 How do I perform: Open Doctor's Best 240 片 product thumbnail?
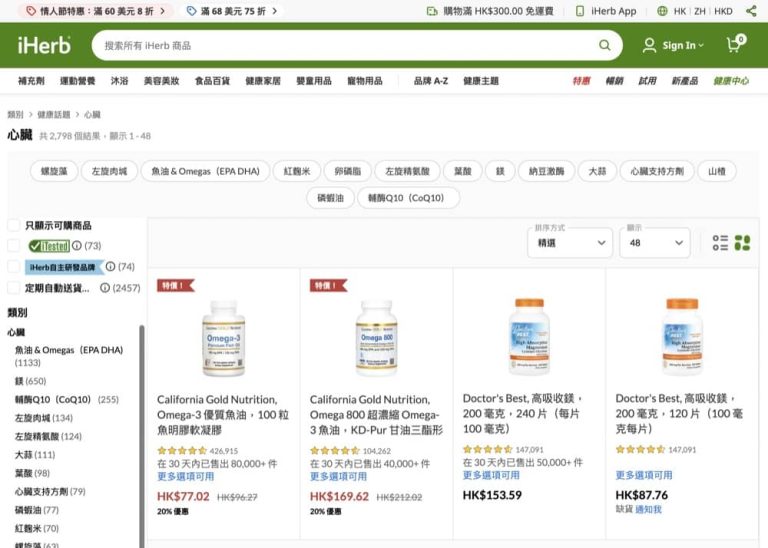coord(529,337)
